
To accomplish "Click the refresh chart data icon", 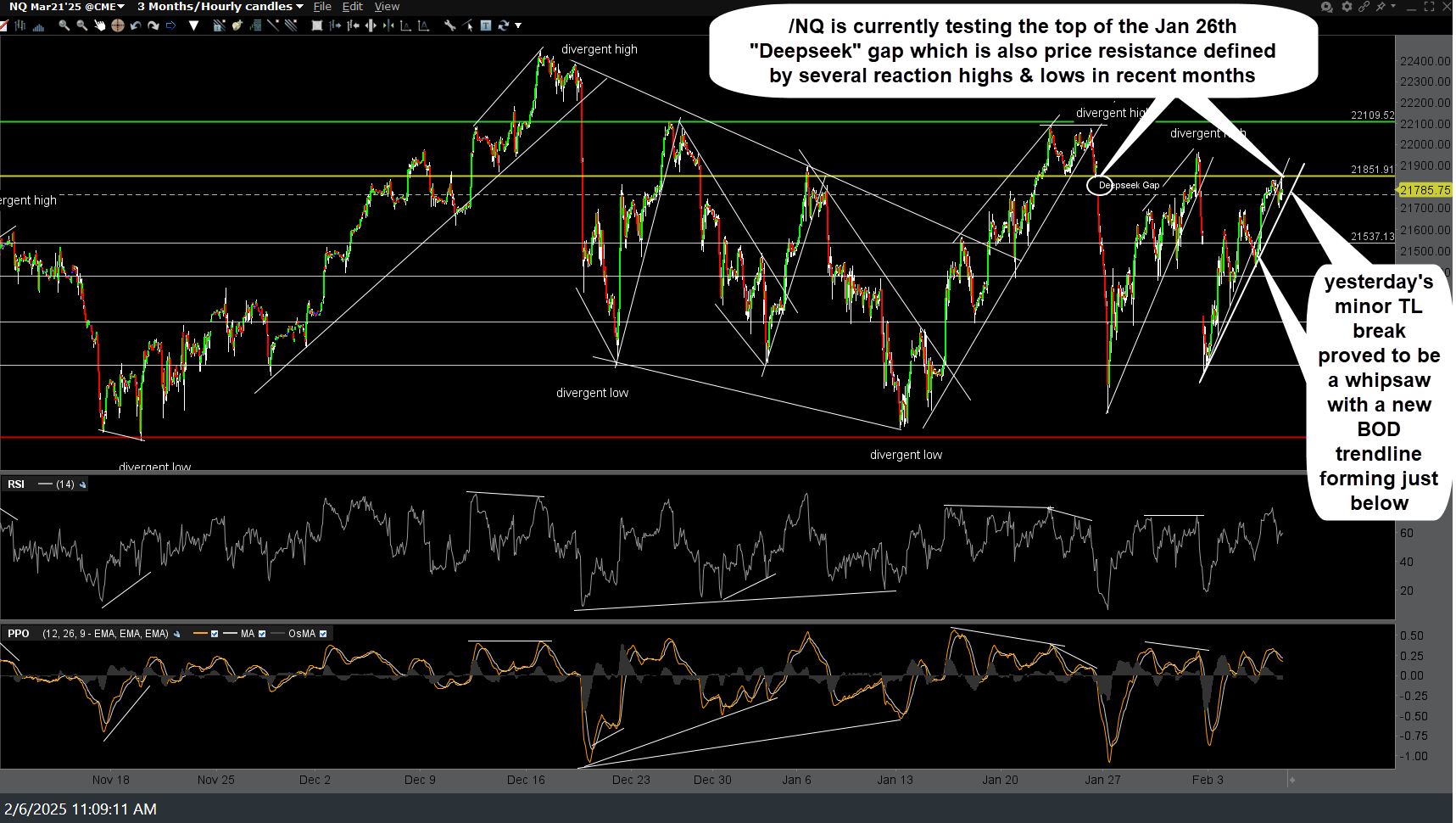I will (x=505, y=25).
